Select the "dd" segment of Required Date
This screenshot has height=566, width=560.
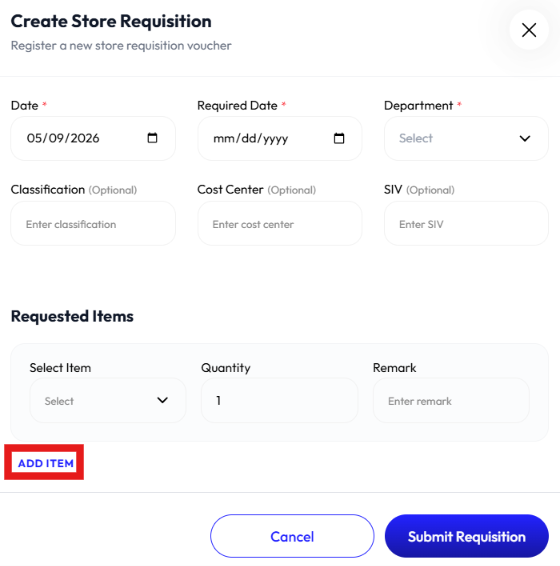[x=249, y=138]
